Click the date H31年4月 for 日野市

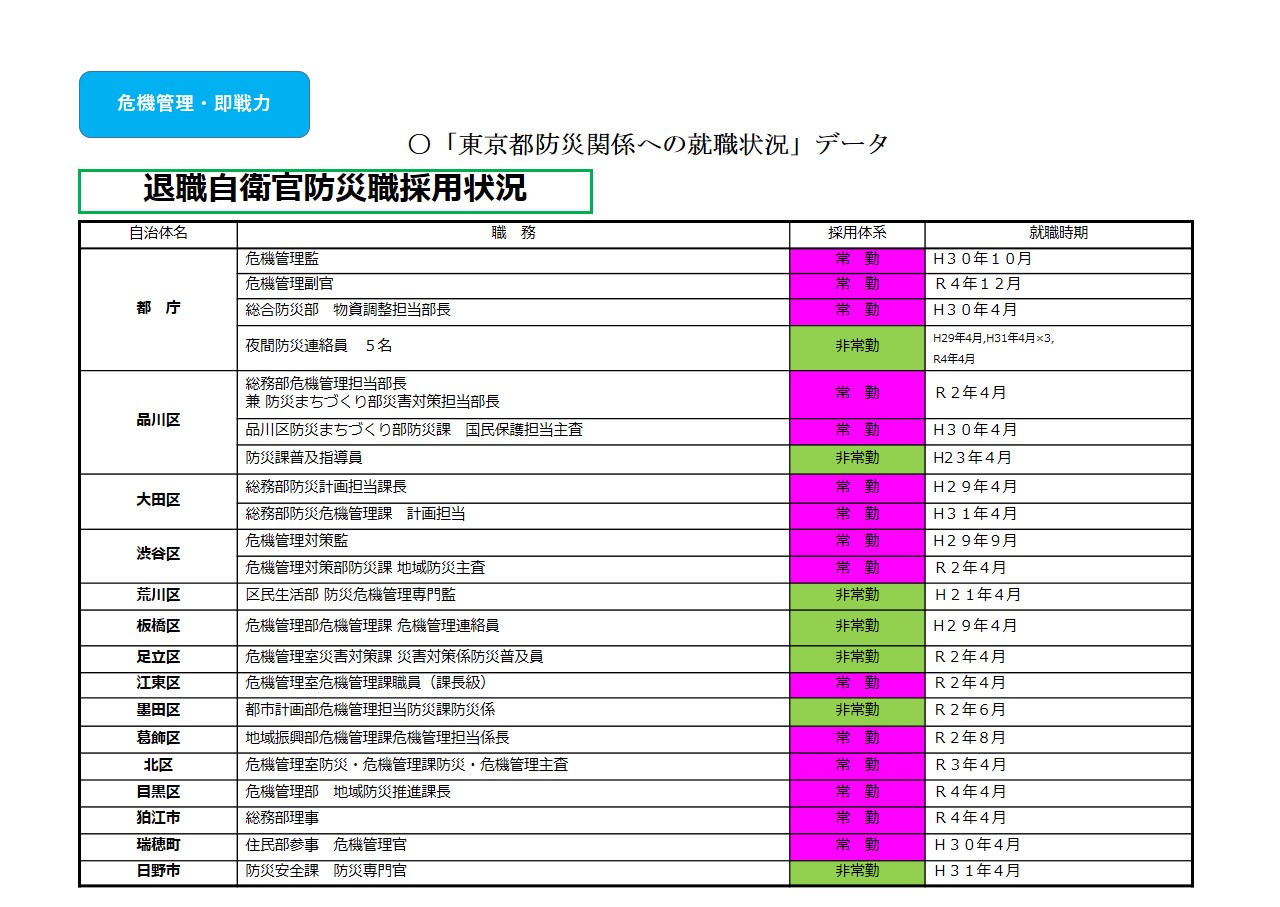pyautogui.click(x=977, y=872)
